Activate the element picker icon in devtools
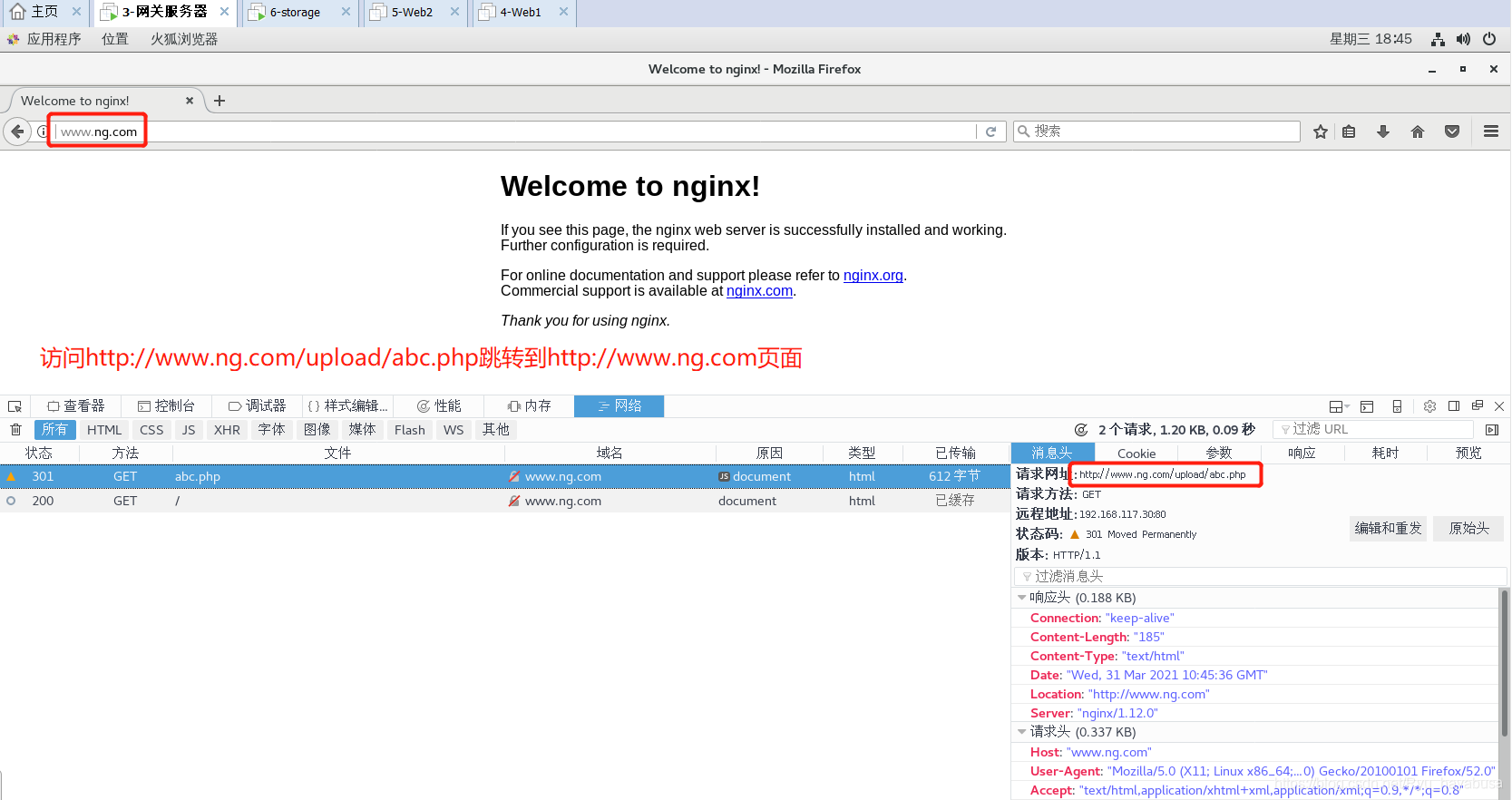The width and height of the screenshot is (1512, 800). coord(15,406)
